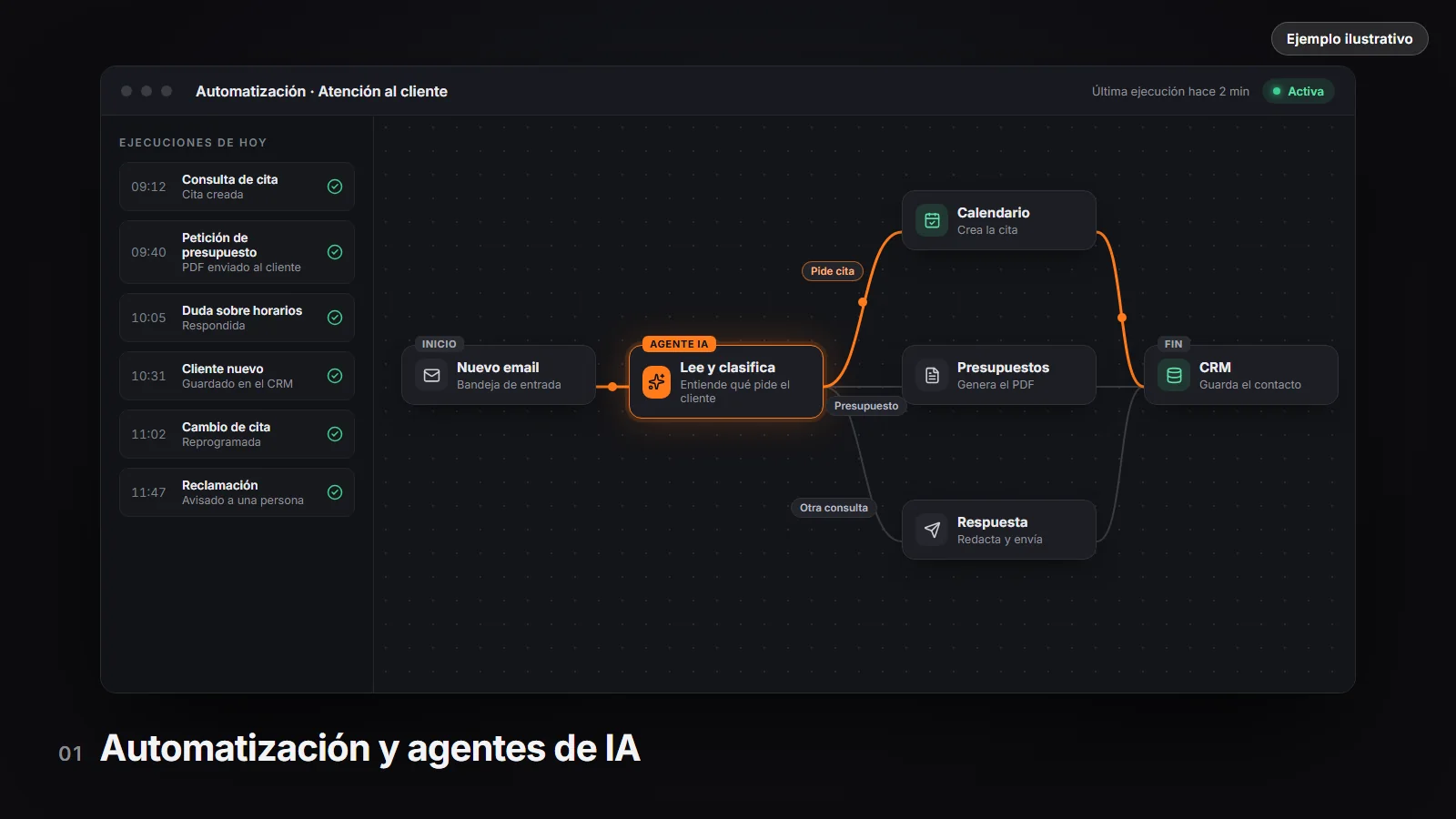Click the CRM database icon
1456x819 pixels.
[1174, 375]
